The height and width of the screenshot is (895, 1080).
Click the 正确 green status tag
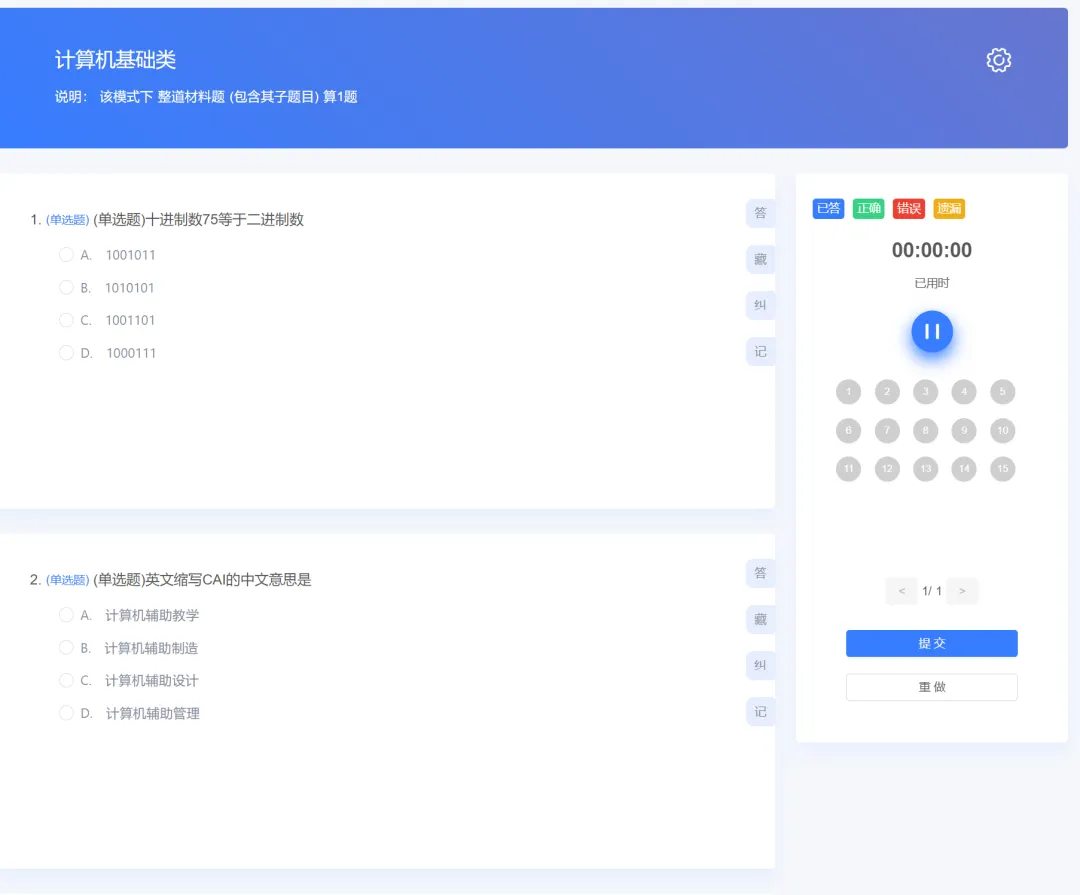[x=868, y=209]
